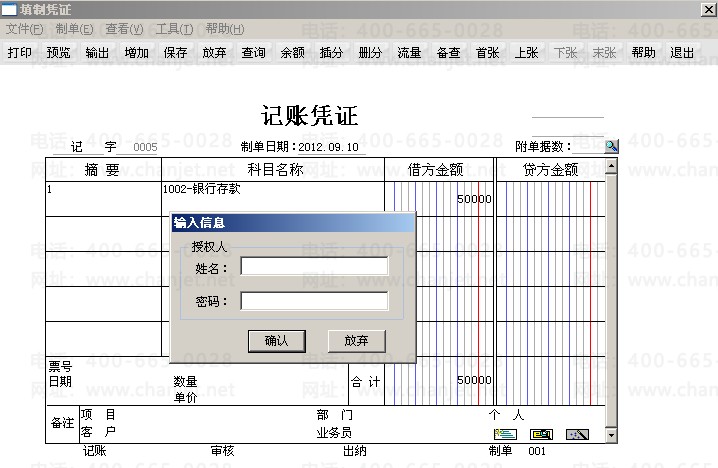Click the 借方金额 column header
The width and height of the screenshot is (718, 468).
click(439, 170)
